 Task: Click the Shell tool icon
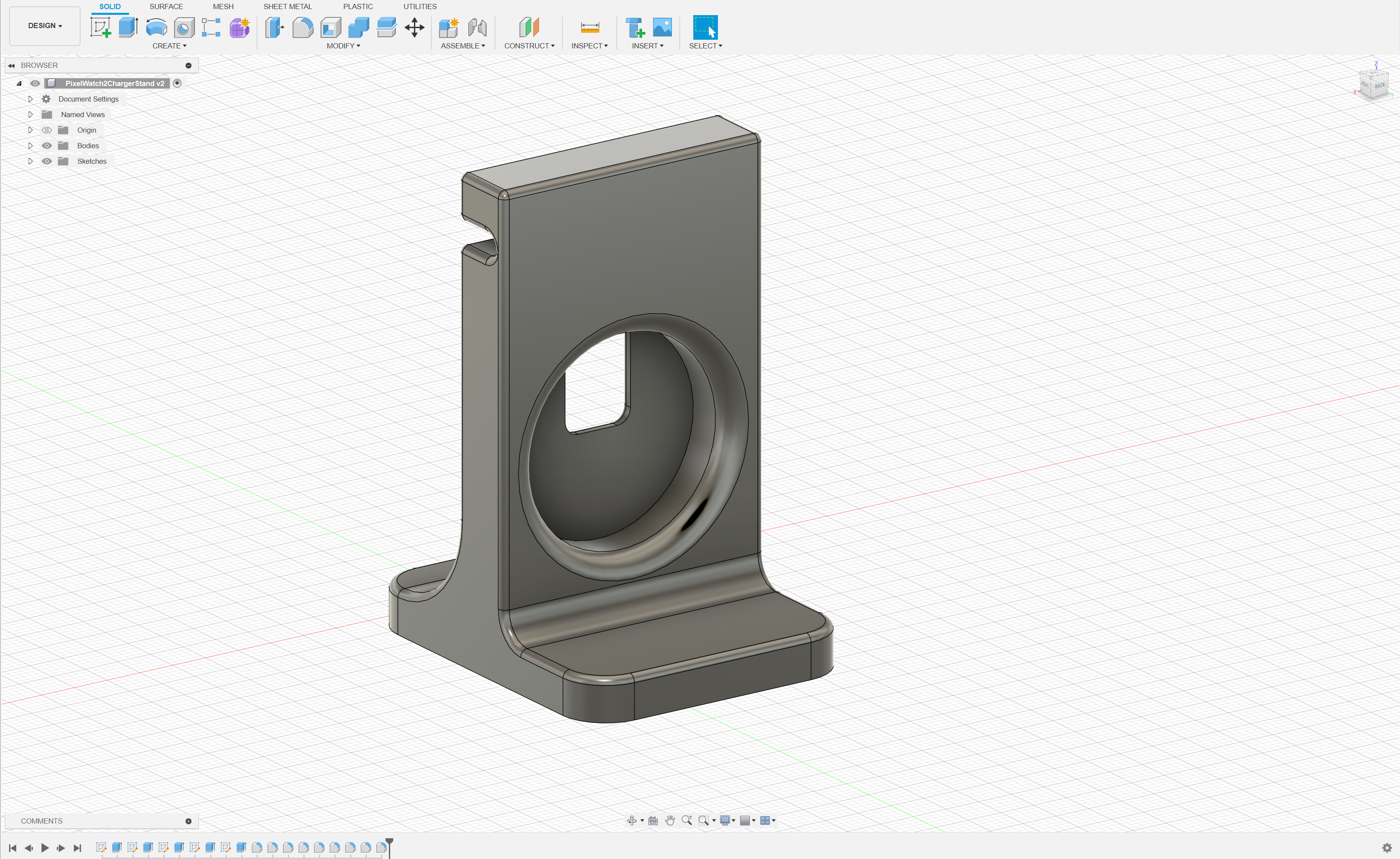tap(331, 27)
